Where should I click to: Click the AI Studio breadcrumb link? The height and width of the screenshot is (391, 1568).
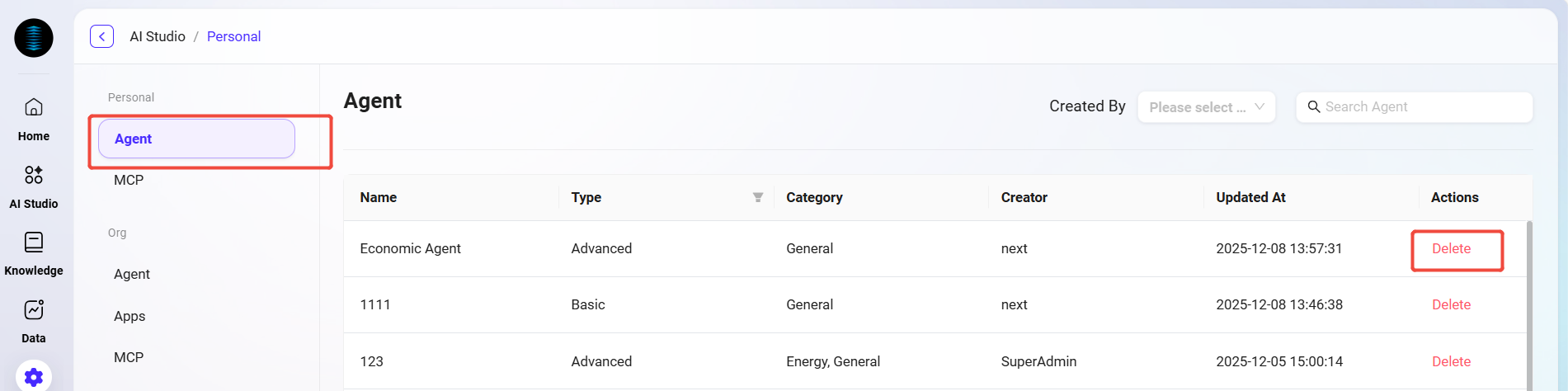[158, 36]
